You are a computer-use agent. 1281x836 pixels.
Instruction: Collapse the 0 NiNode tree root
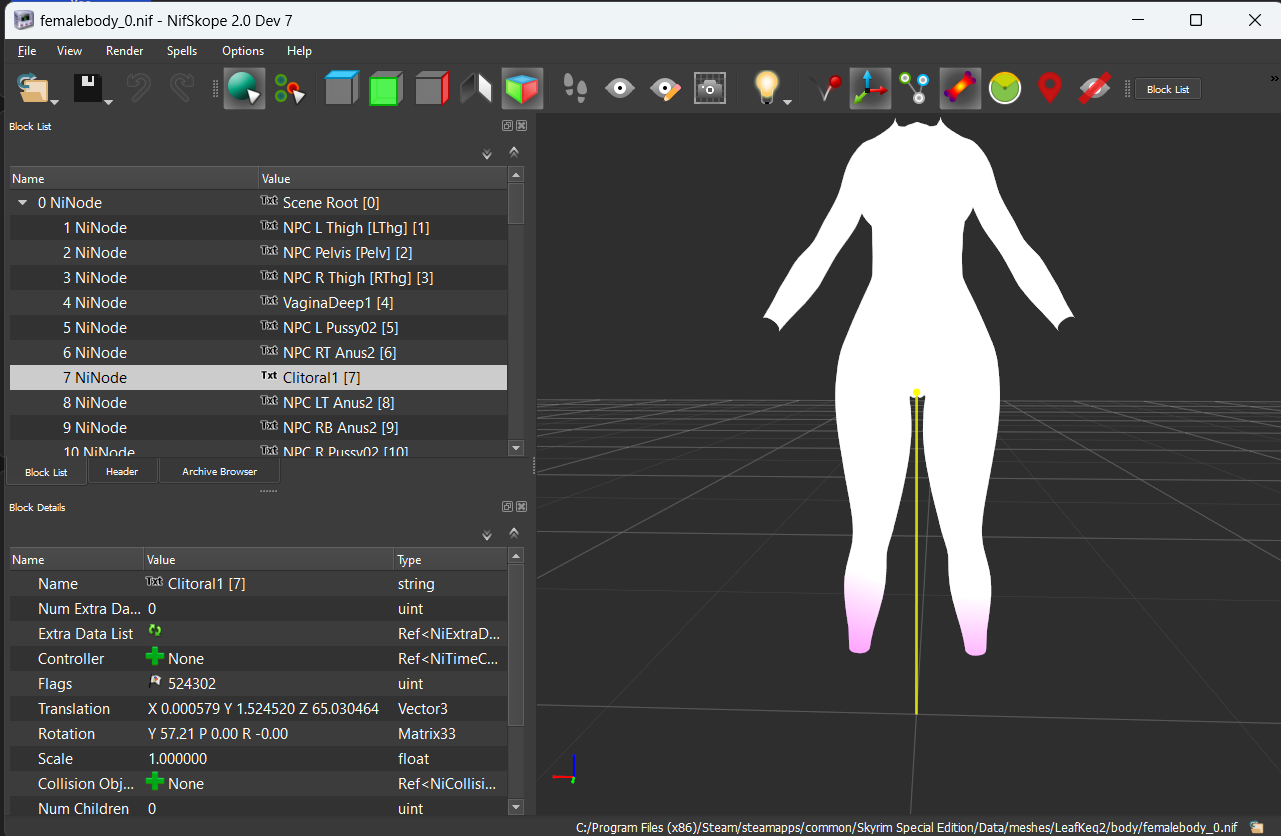[23, 202]
